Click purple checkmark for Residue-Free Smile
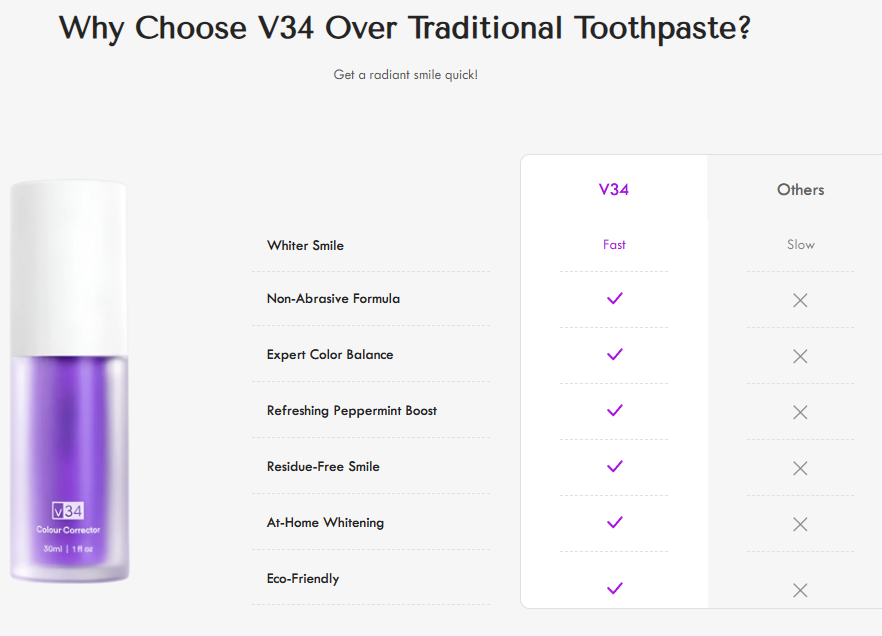This screenshot has width=882, height=636. pos(614,466)
